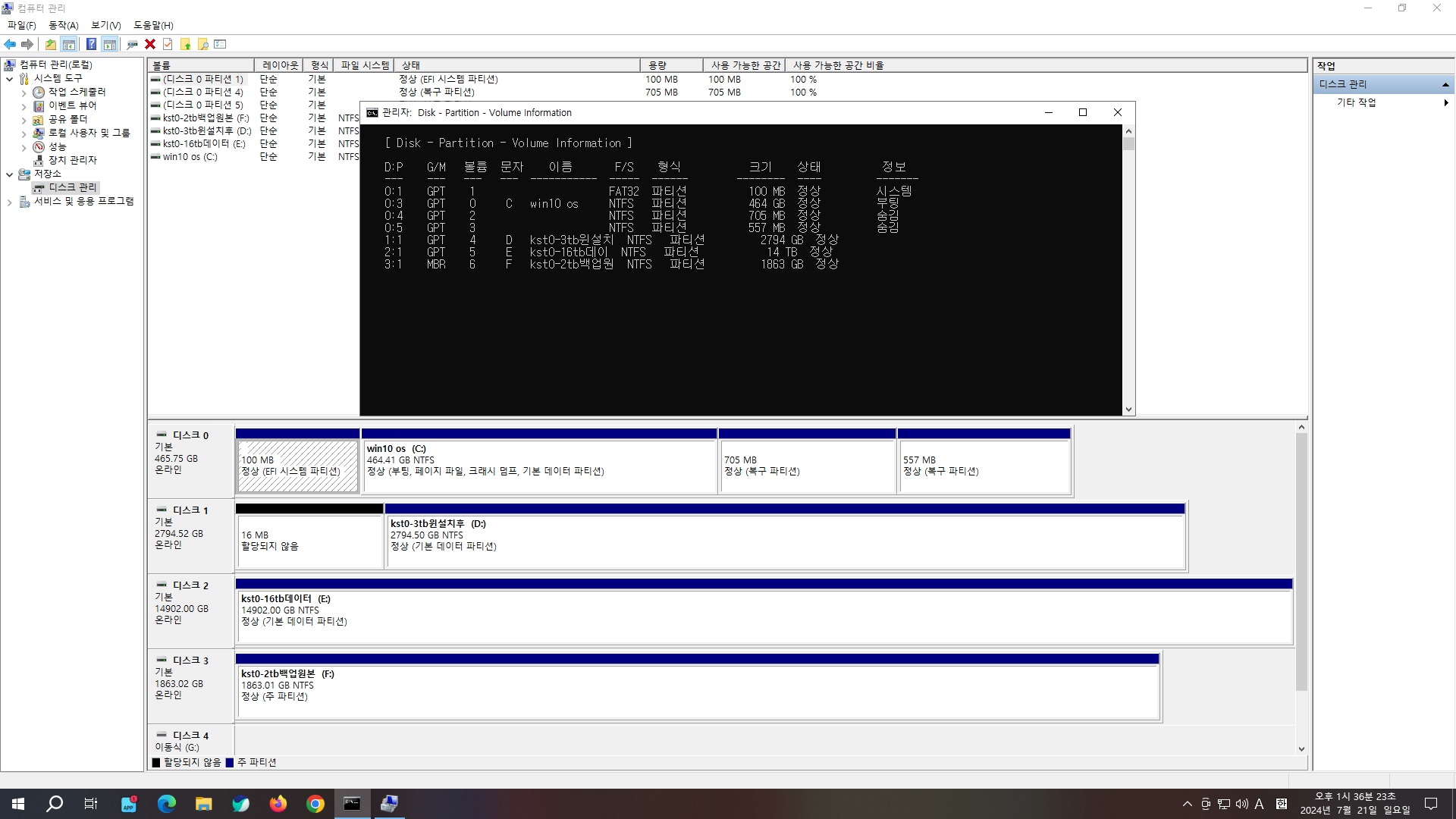
Task: Sort by the 레이아웃 column header
Action: pos(279,65)
